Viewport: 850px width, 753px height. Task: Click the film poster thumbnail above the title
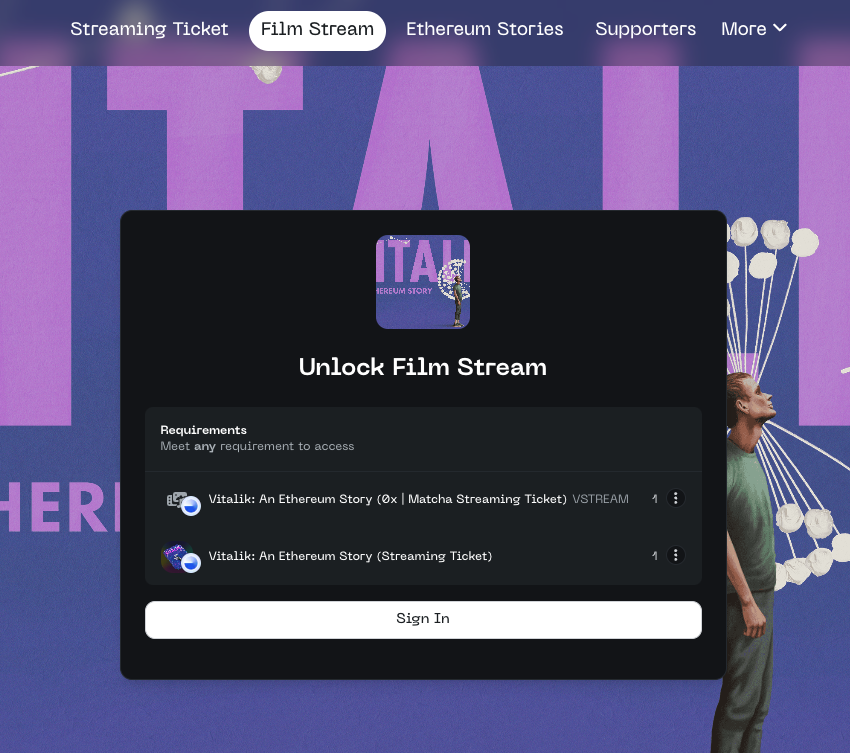click(423, 282)
